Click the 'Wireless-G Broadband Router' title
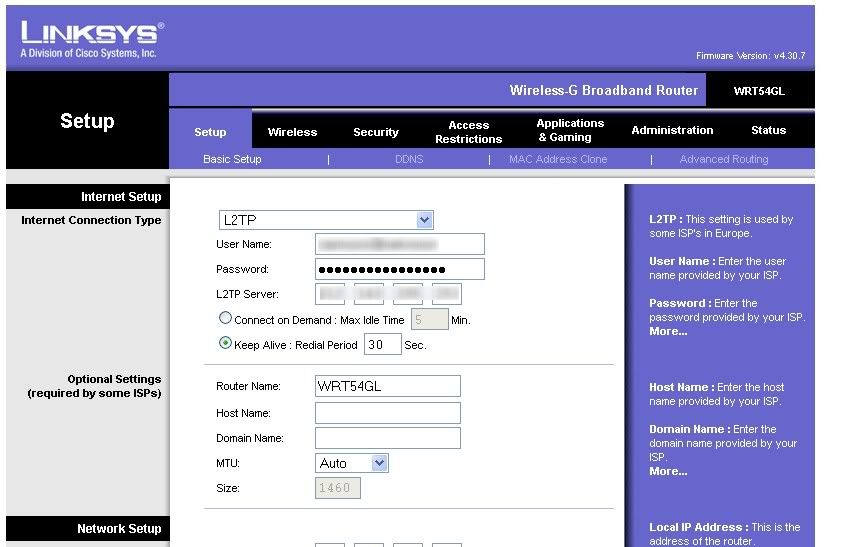The width and height of the screenshot is (850, 547). (604, 90)
